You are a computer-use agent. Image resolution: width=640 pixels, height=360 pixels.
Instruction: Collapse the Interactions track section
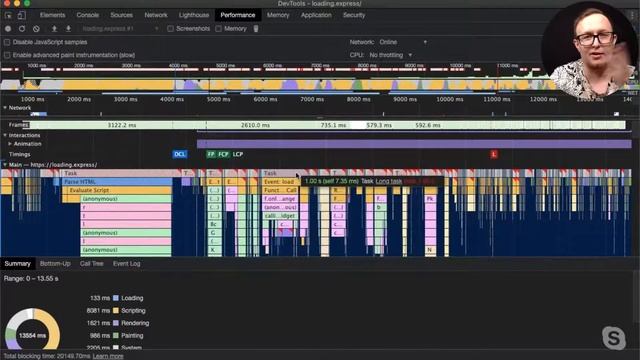point(5,135)
